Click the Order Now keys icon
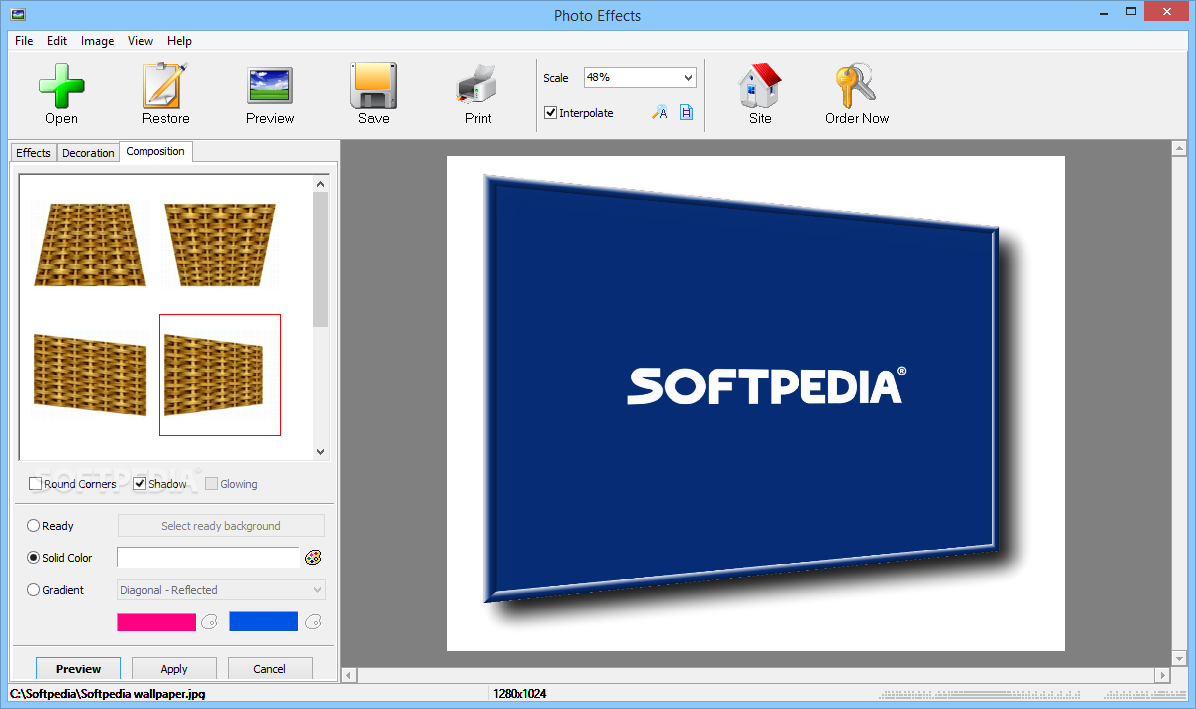The height and width of the screenshot is (709, 1196). (856, 85)
